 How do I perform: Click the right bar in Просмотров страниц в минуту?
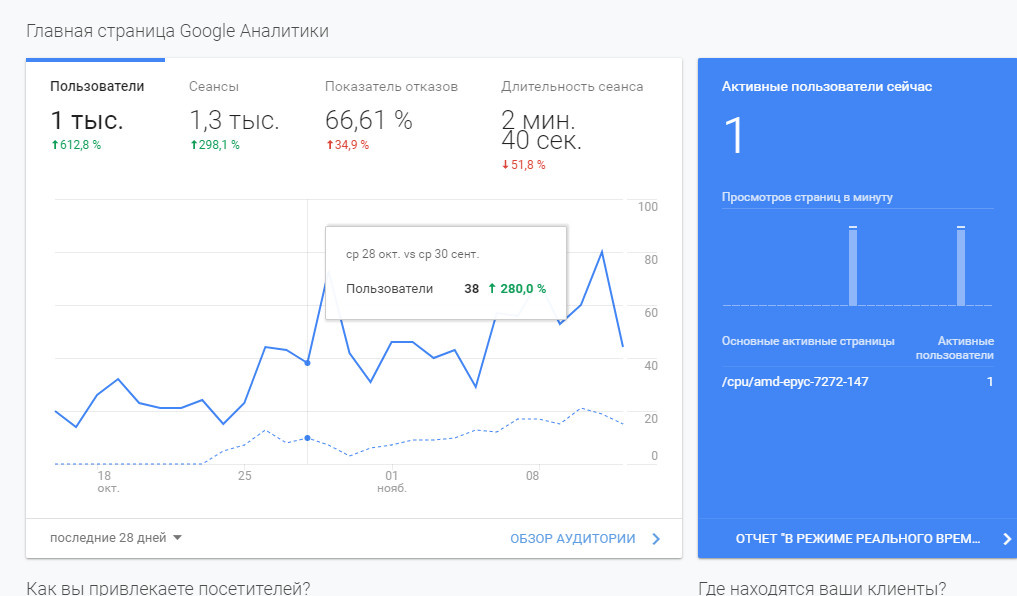[961, 266]
